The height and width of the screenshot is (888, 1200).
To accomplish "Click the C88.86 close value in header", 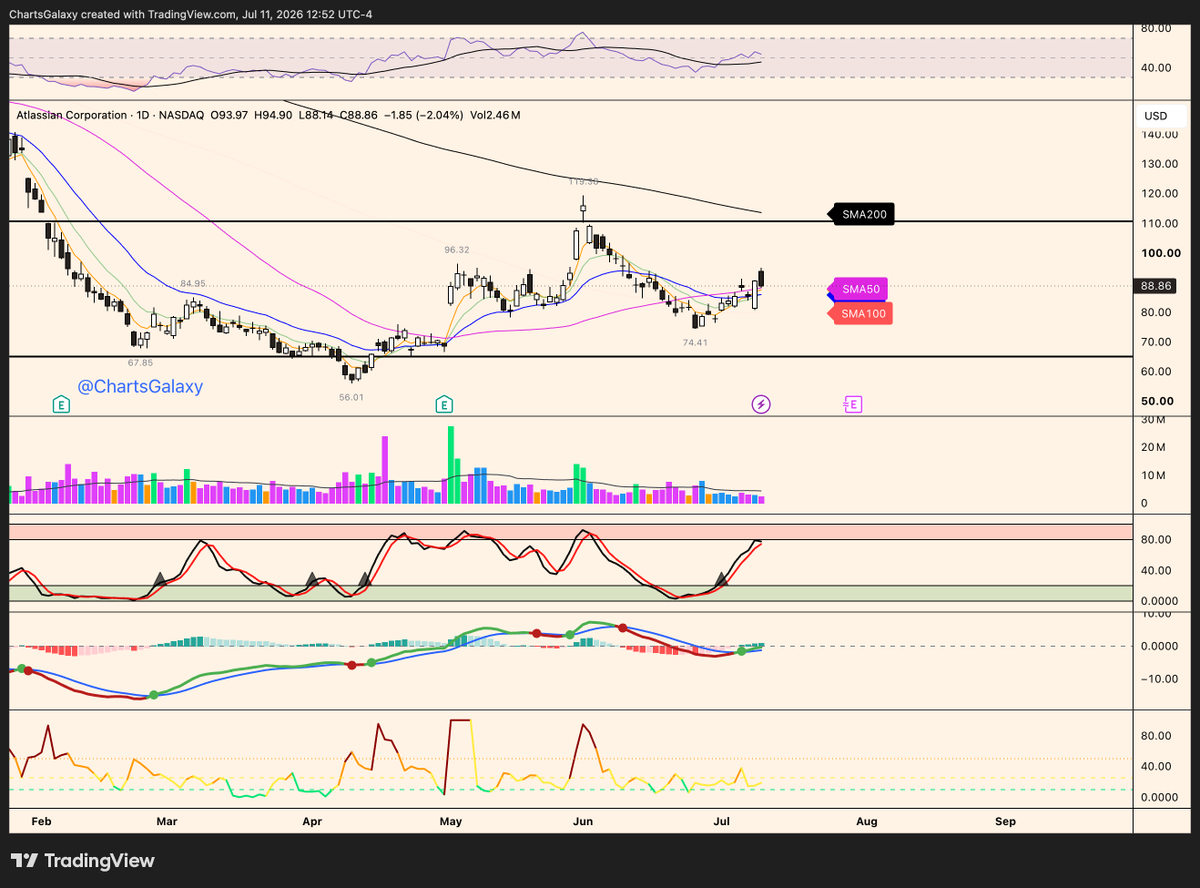I will (358, 115).
